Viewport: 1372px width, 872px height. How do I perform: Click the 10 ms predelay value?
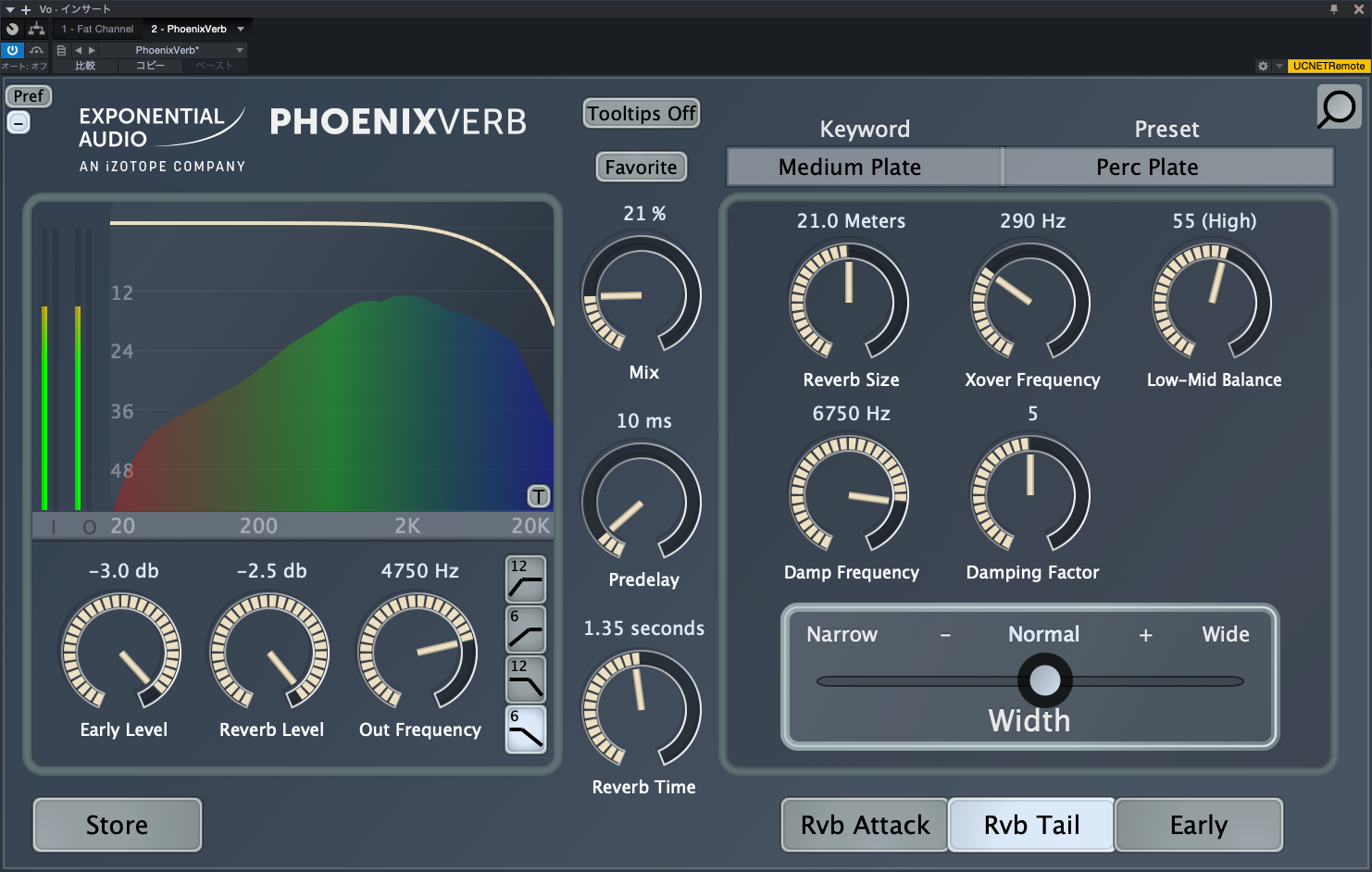644,421
